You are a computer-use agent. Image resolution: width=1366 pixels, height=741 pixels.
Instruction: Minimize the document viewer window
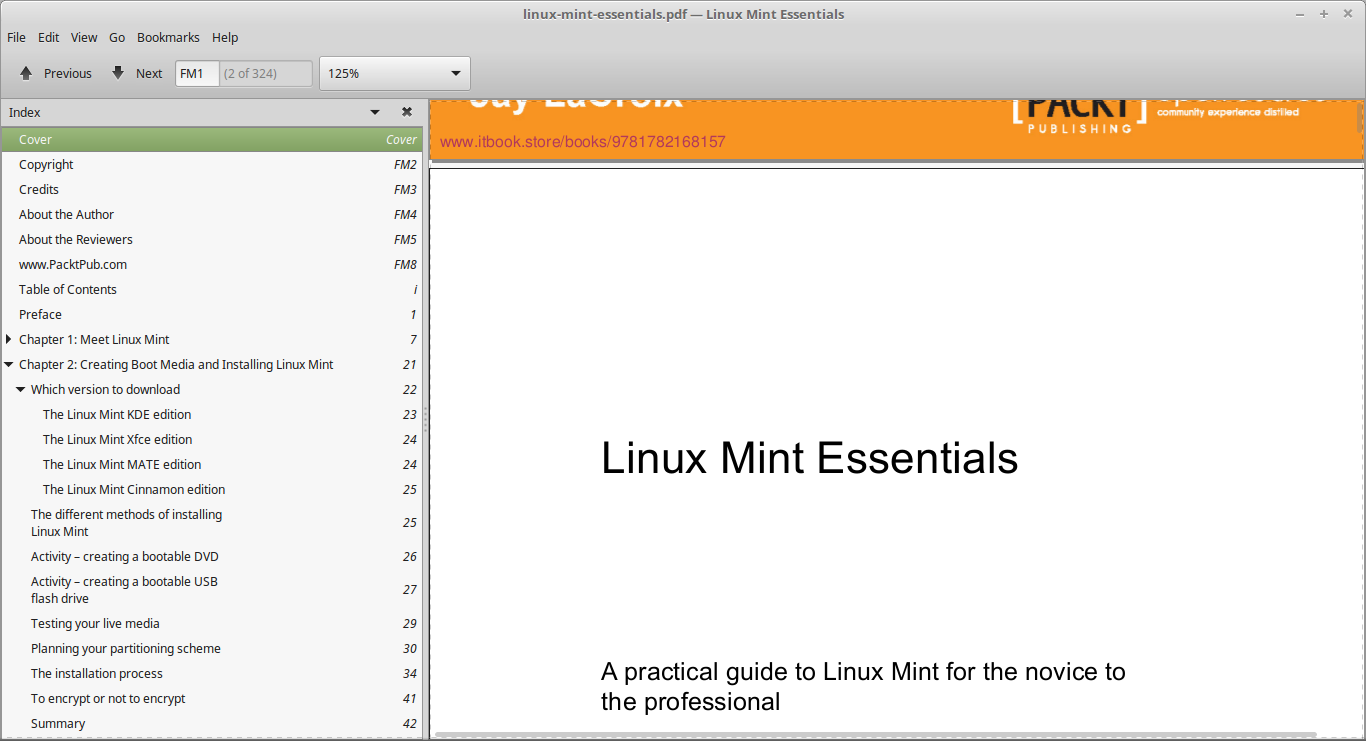click(x=1300, y=14)
